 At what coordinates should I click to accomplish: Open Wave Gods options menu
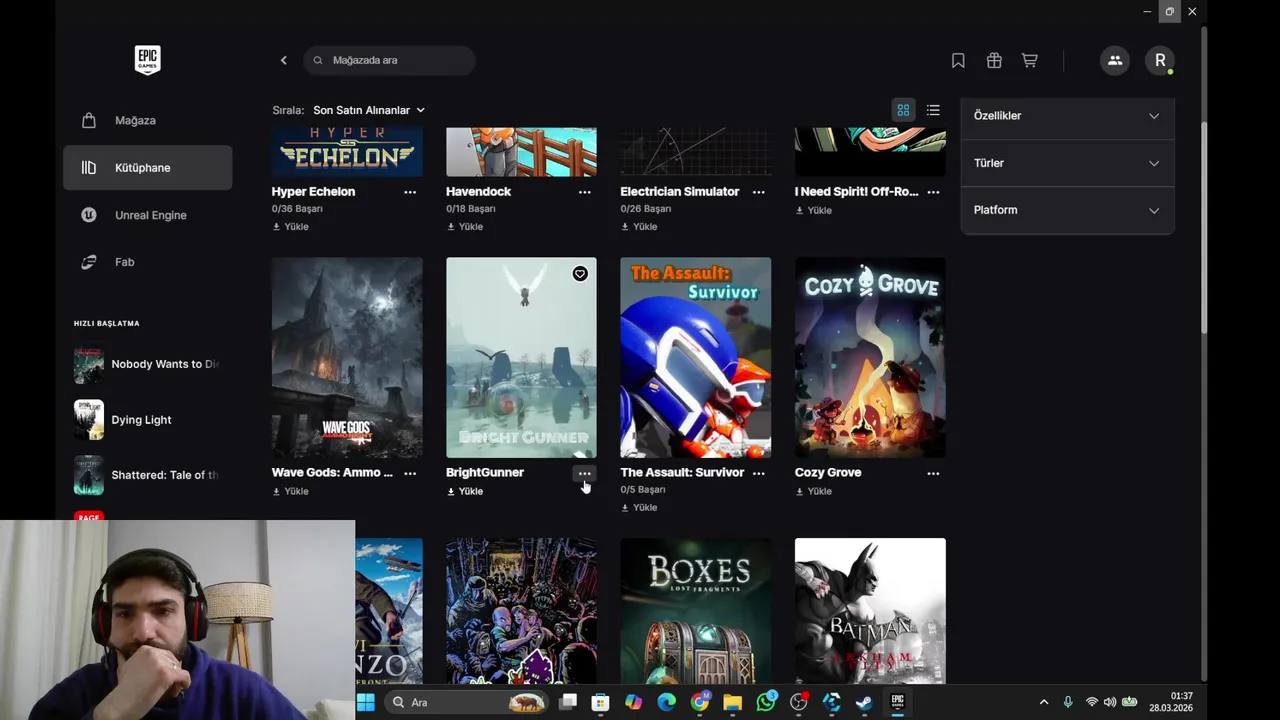[410, 473]
